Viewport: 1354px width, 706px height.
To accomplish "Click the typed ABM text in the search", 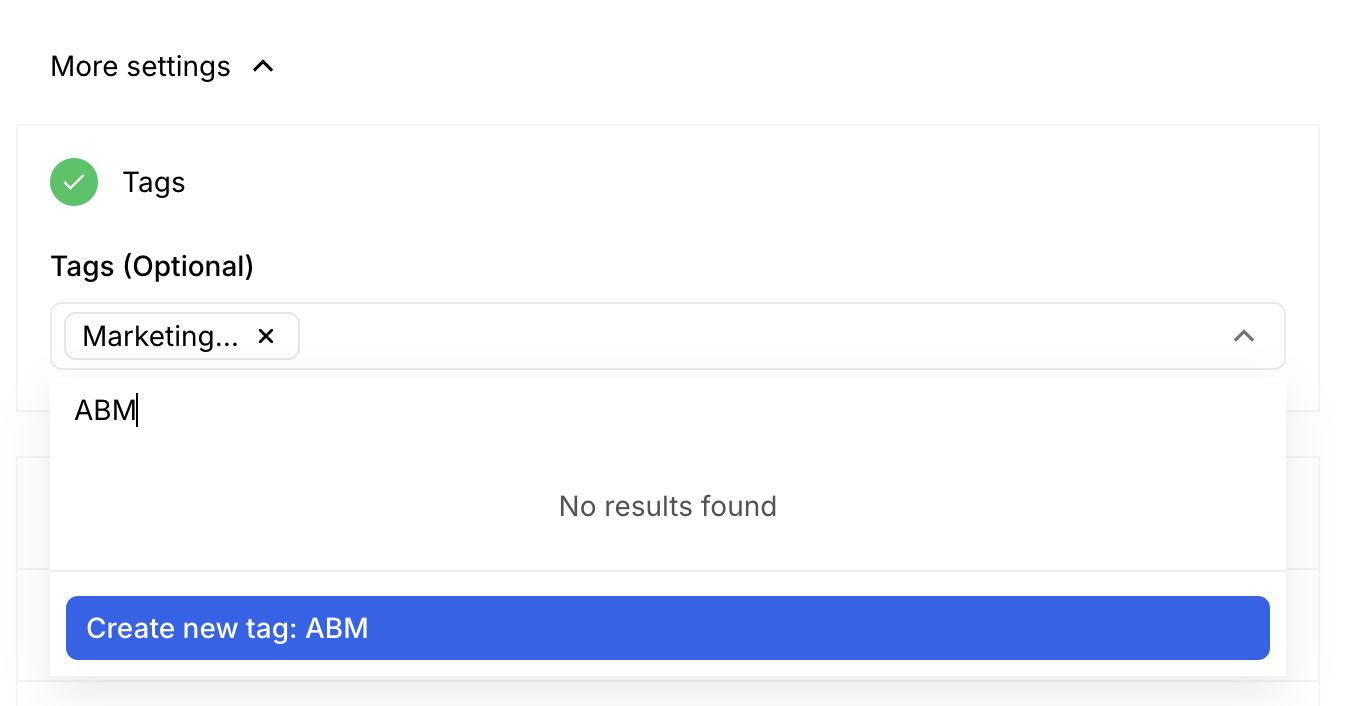I will pos(105,410).
